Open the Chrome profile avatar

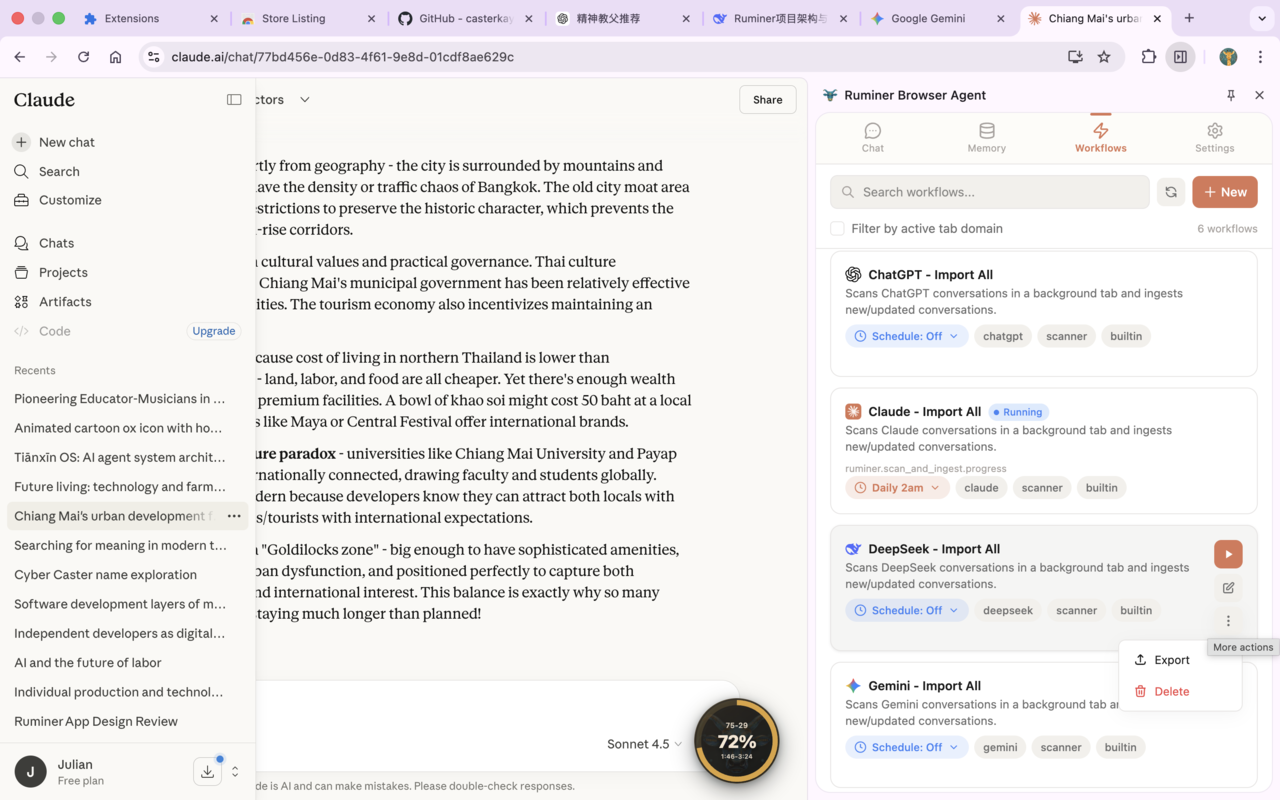pos(1229,57)
